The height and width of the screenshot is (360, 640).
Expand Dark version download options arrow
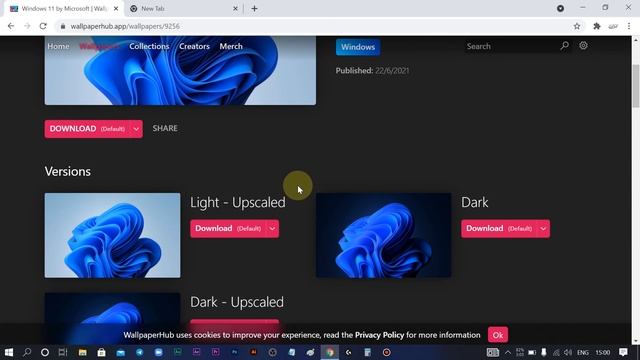[543, 229]
